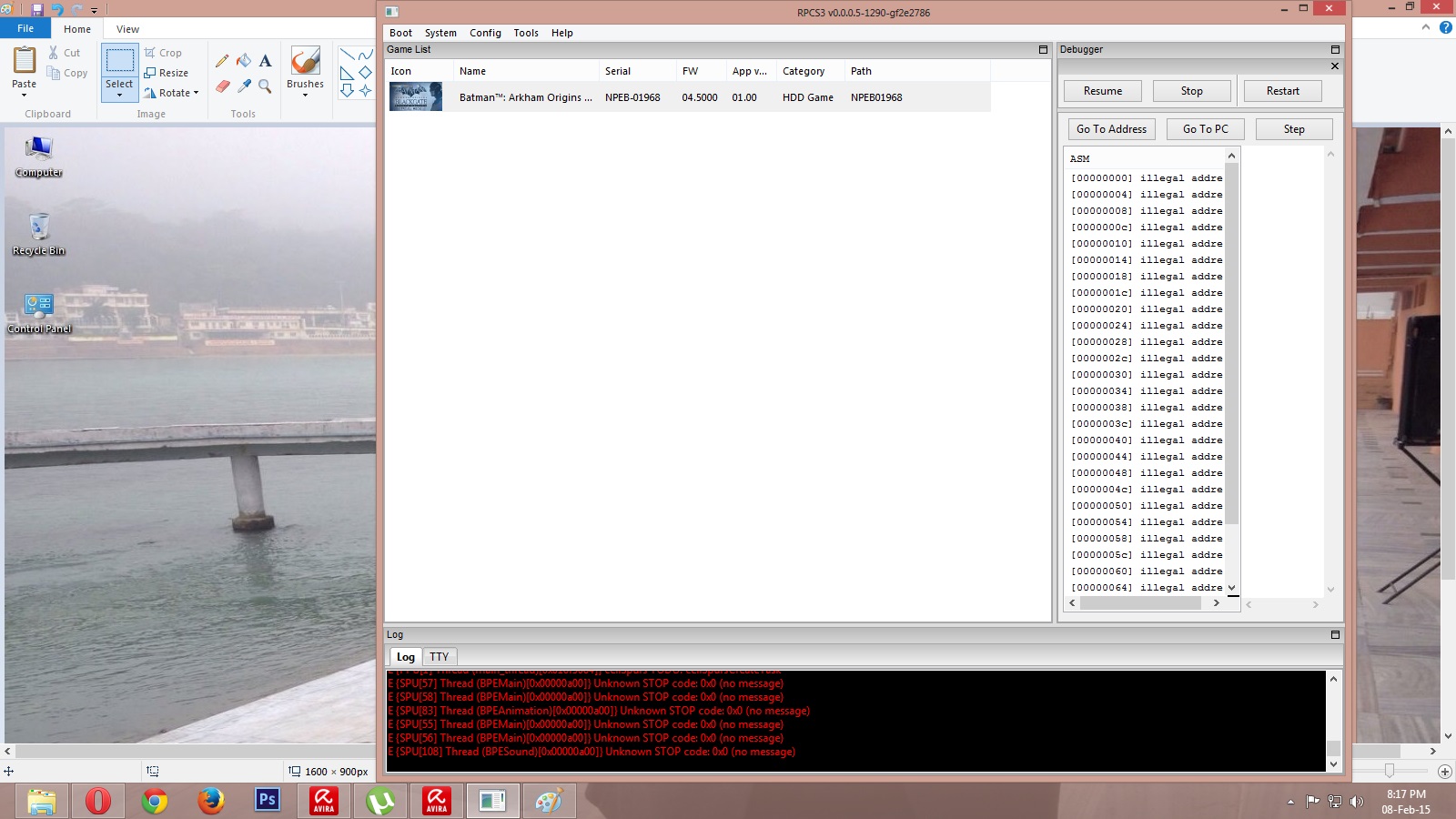Click the Magnifier tool
Image resolution: width=1456 pixels, height=819 pixels.
265,86
